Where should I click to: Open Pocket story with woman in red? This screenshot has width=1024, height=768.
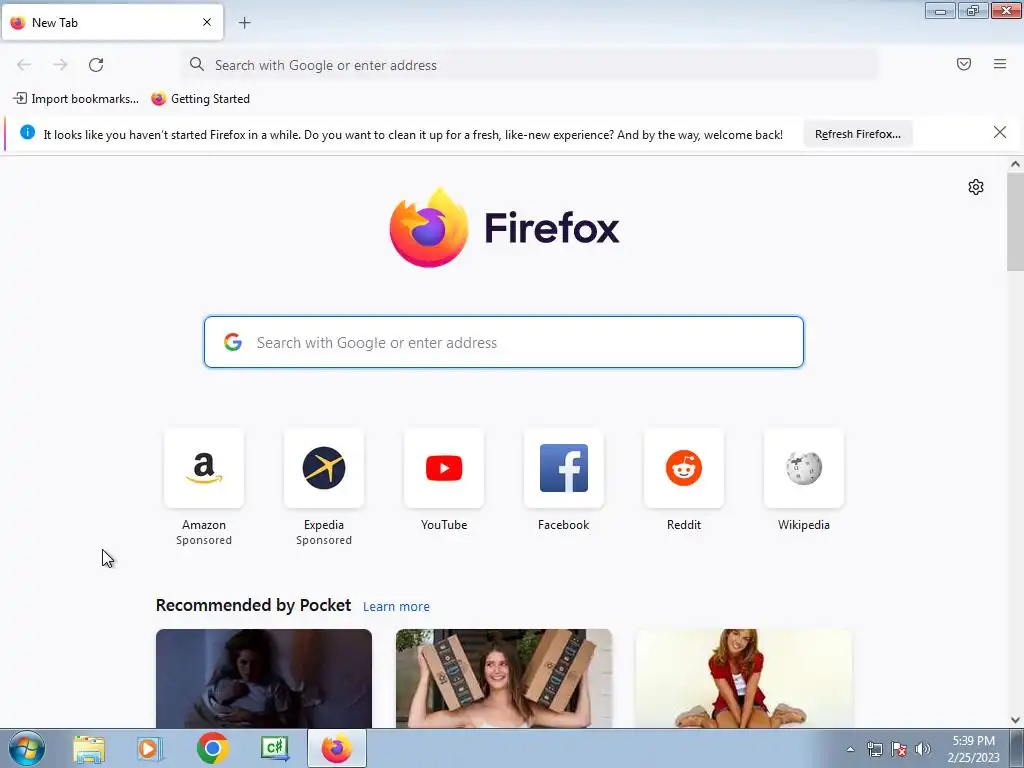tap(744, 679)
